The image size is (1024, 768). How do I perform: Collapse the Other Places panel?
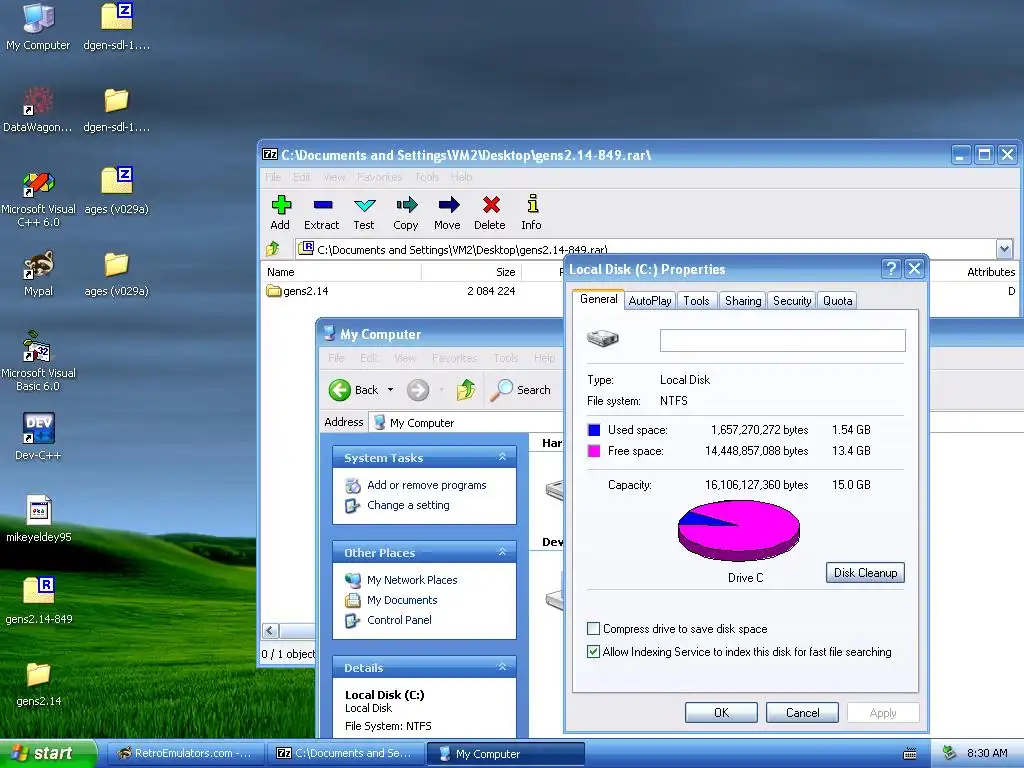[502, 552]
